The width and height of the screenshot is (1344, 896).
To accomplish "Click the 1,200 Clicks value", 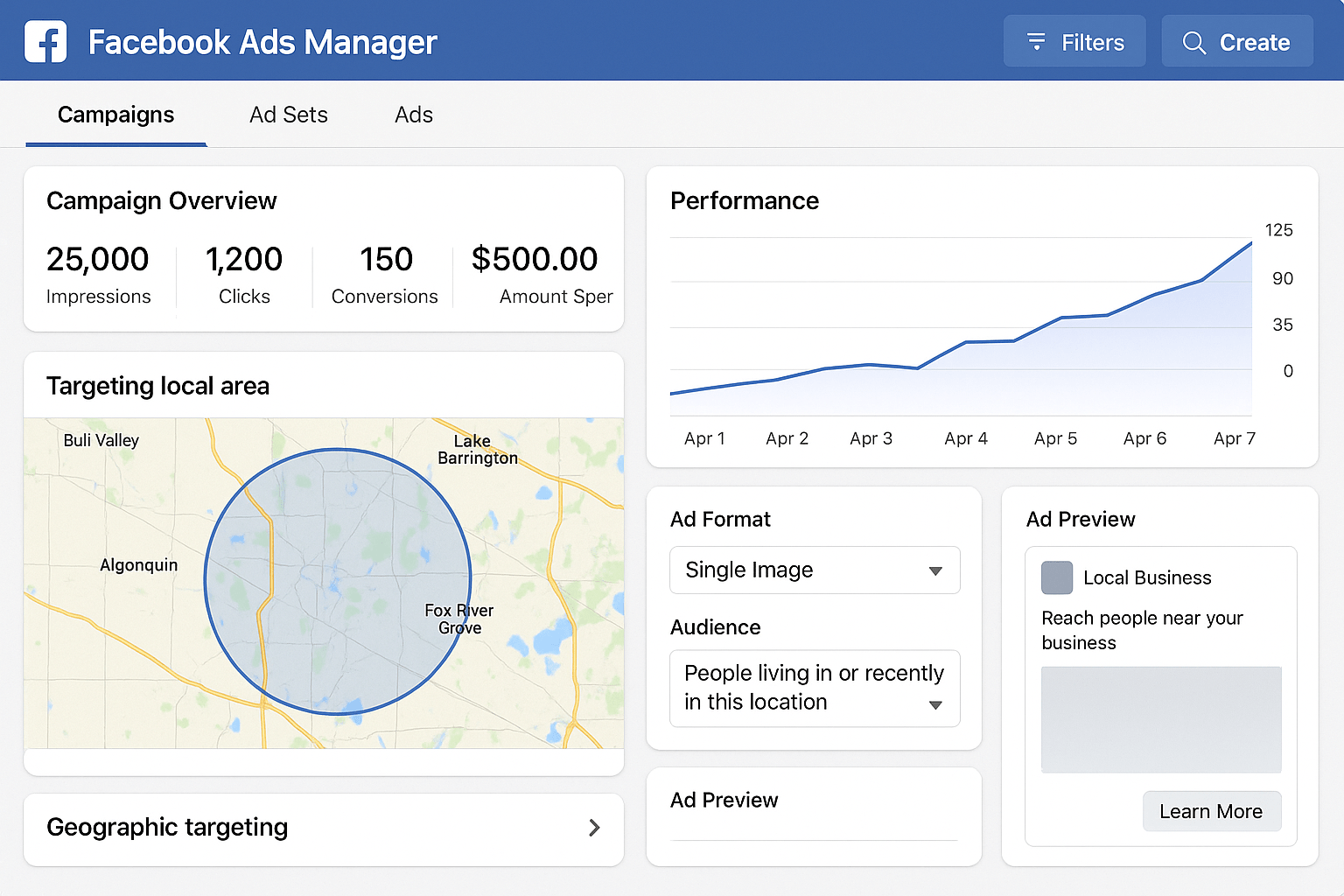I will pos(244,259).
